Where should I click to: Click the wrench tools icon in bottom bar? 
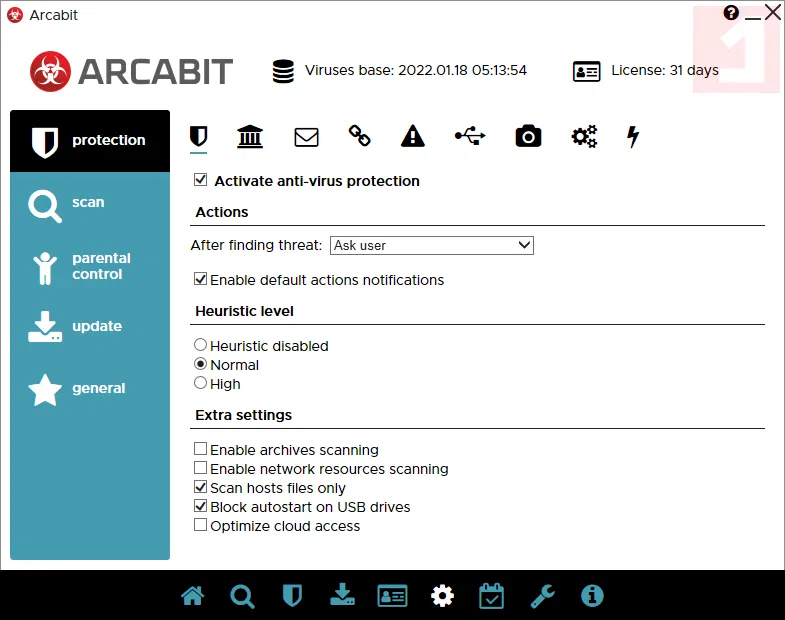tap(542, 596)
